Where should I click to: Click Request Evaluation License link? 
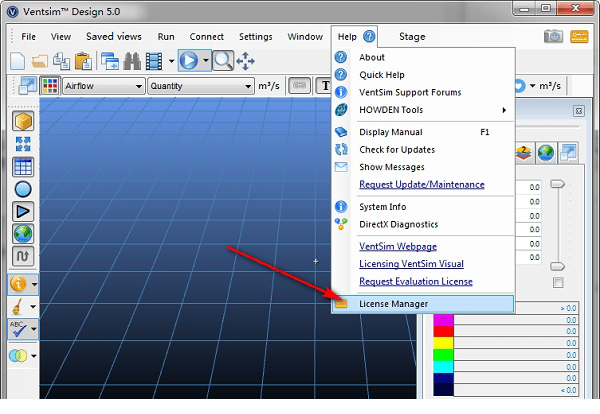click(416, 282)
